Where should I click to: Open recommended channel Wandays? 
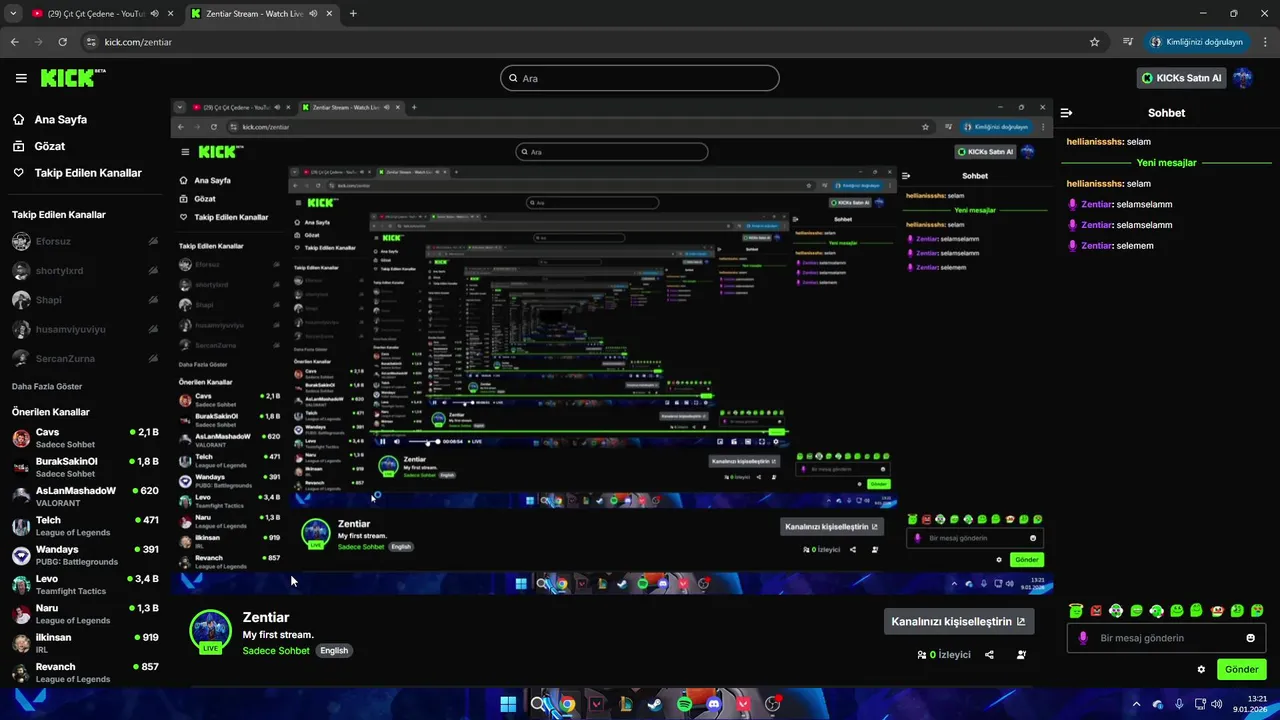[x=85, y=555]
